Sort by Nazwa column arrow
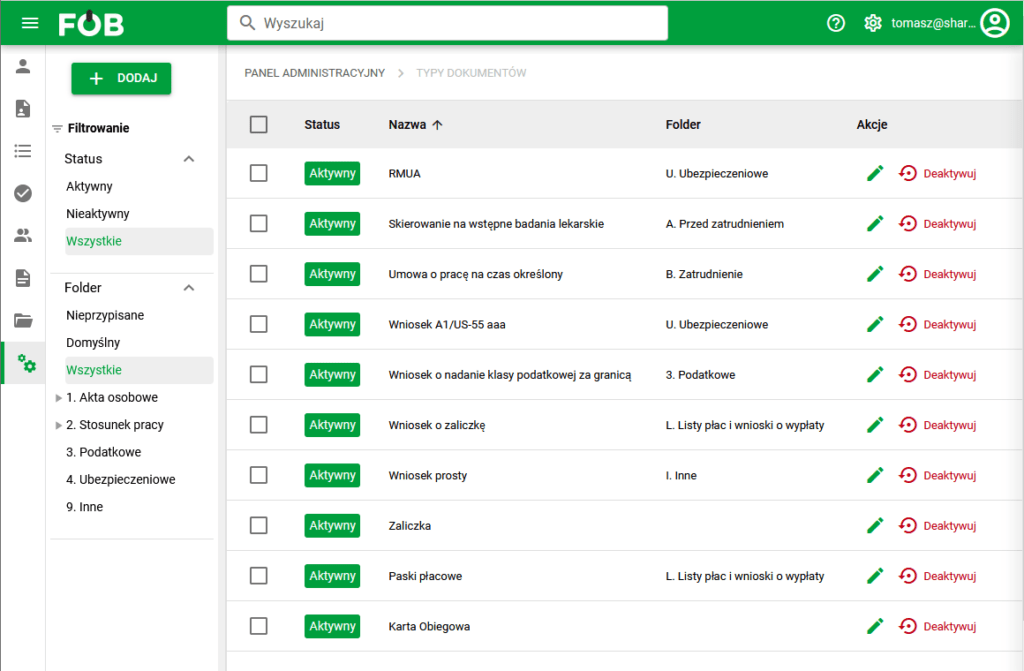This screenshot has height=671, width=1024. coord(438,124)
